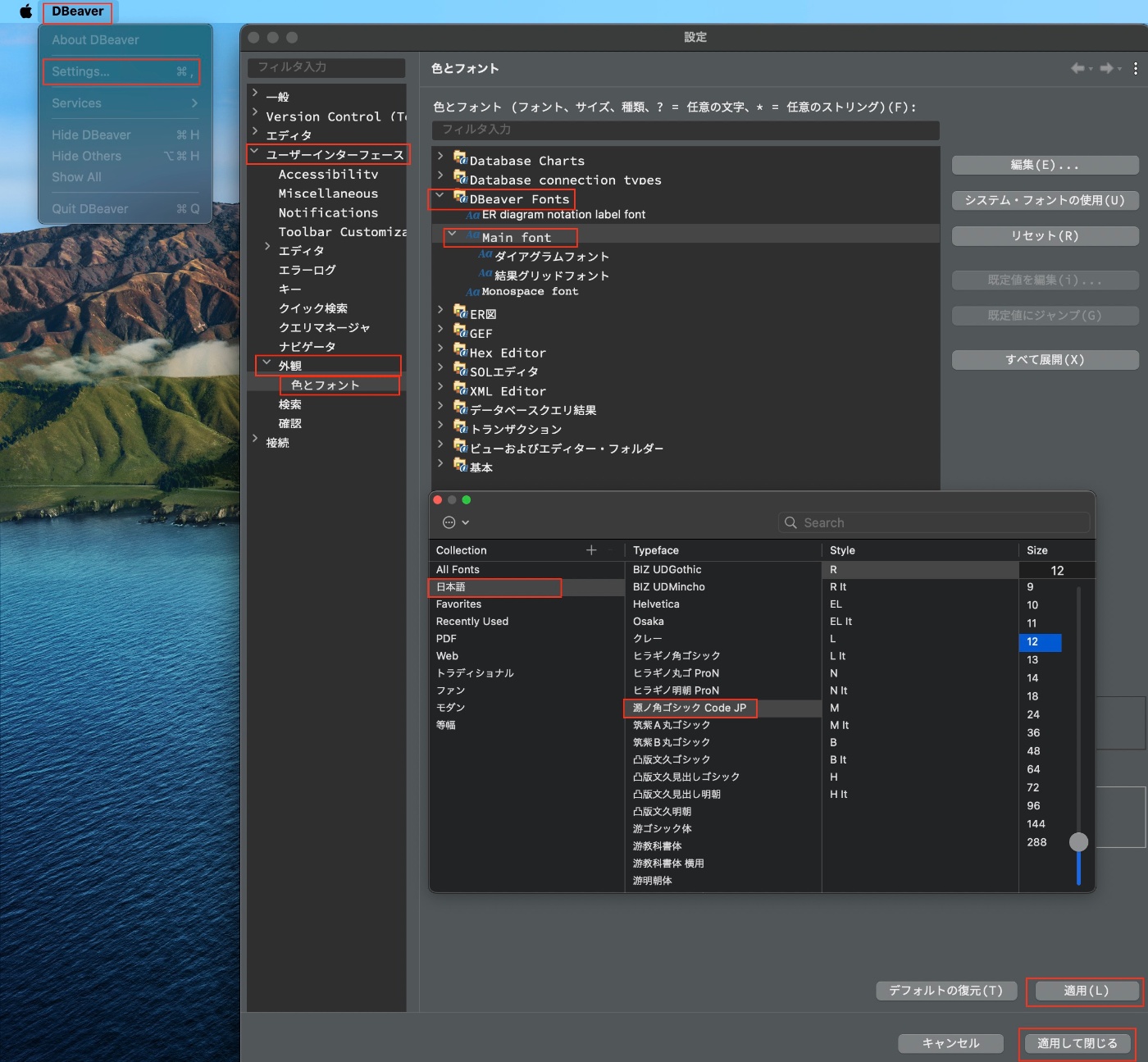The width and height of the screenshot is (1148, 1062).
Task: Click the settings tree filter field
Action: click(326, 67)
